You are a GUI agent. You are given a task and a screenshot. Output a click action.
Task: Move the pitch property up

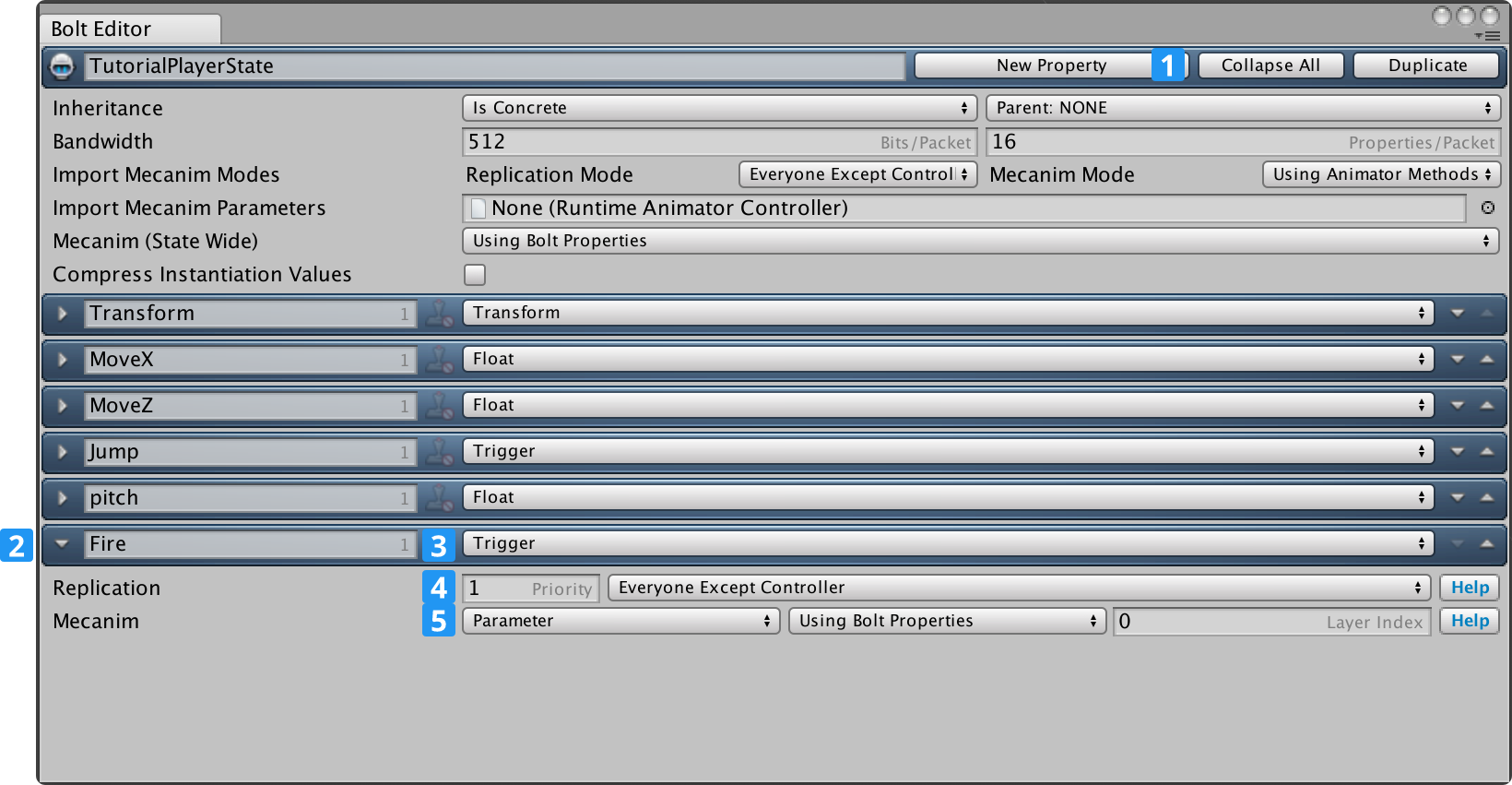click(x=1487, y=498)
